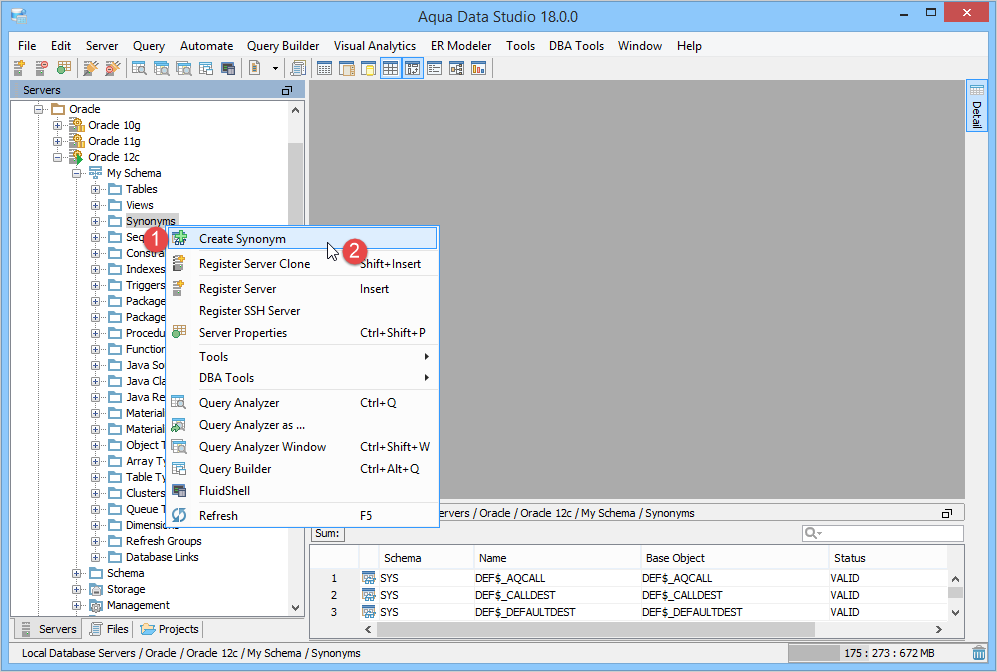Sort by the Schema column header

(x=426, y=558)
